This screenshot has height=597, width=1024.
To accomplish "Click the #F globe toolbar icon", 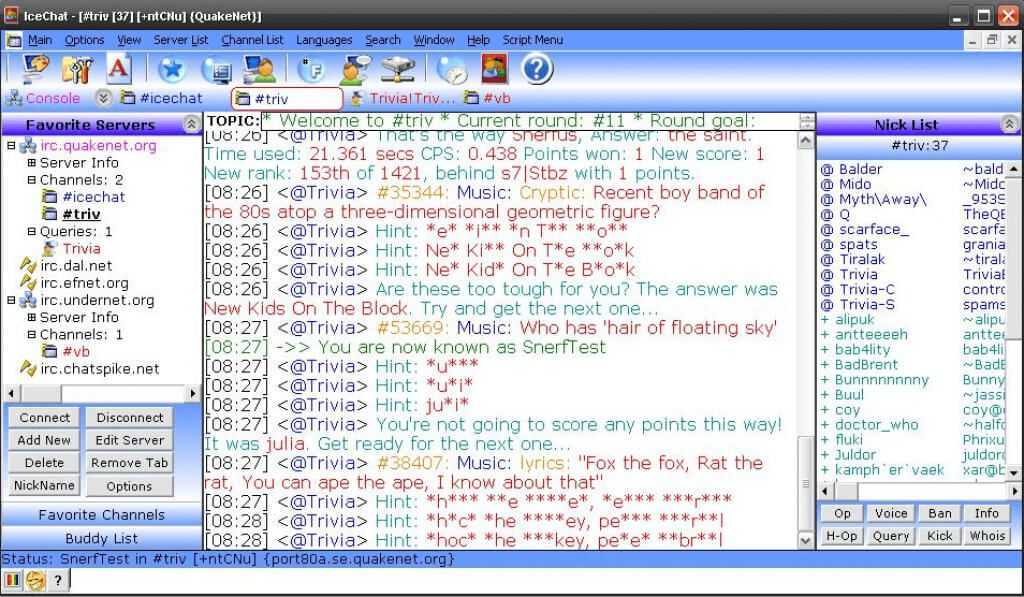I will (311, 69).
